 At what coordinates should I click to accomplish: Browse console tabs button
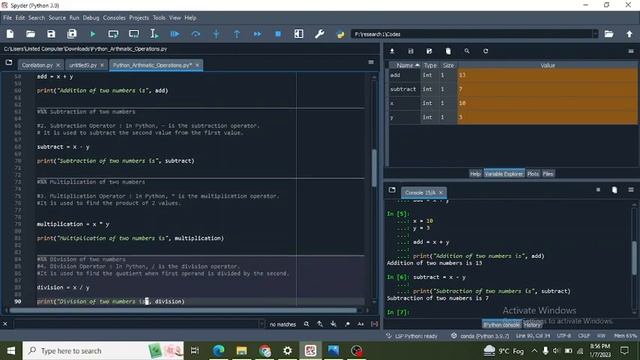tap(392, 190)
